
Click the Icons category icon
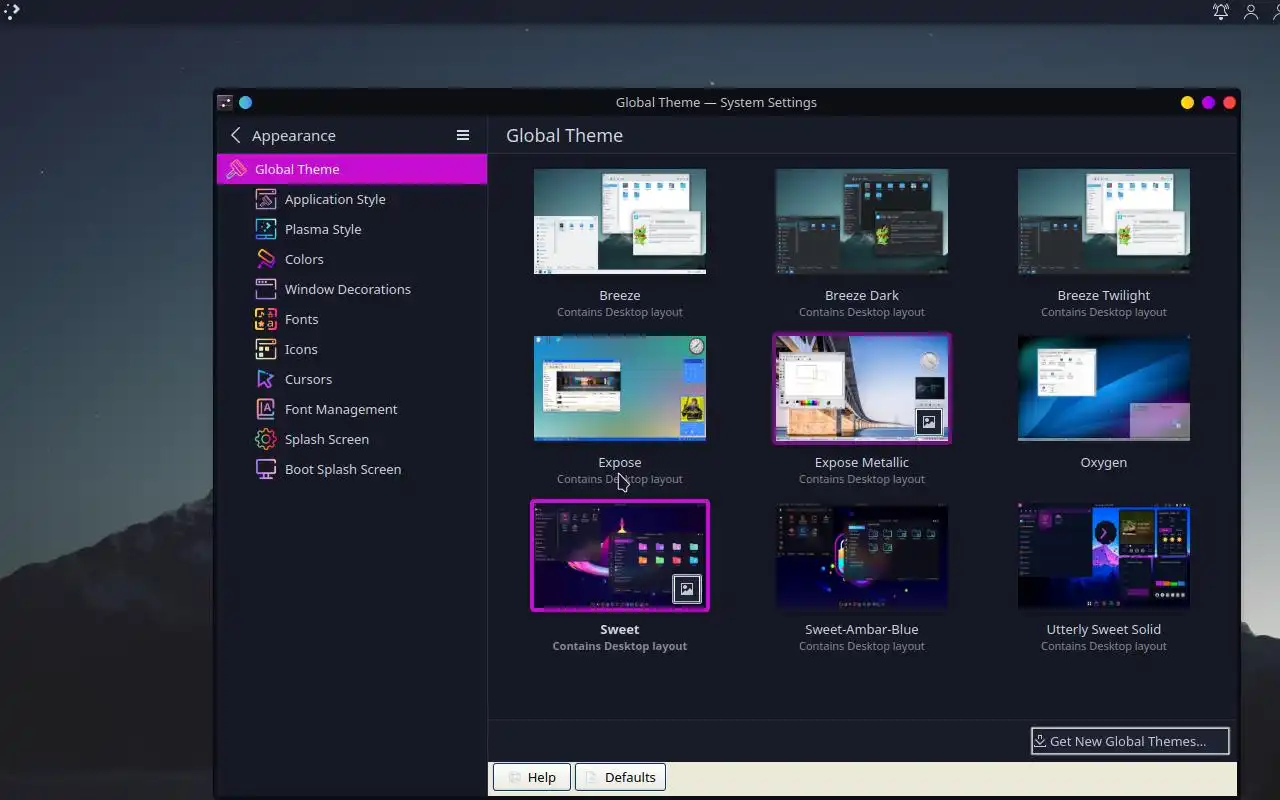point(265,349)
